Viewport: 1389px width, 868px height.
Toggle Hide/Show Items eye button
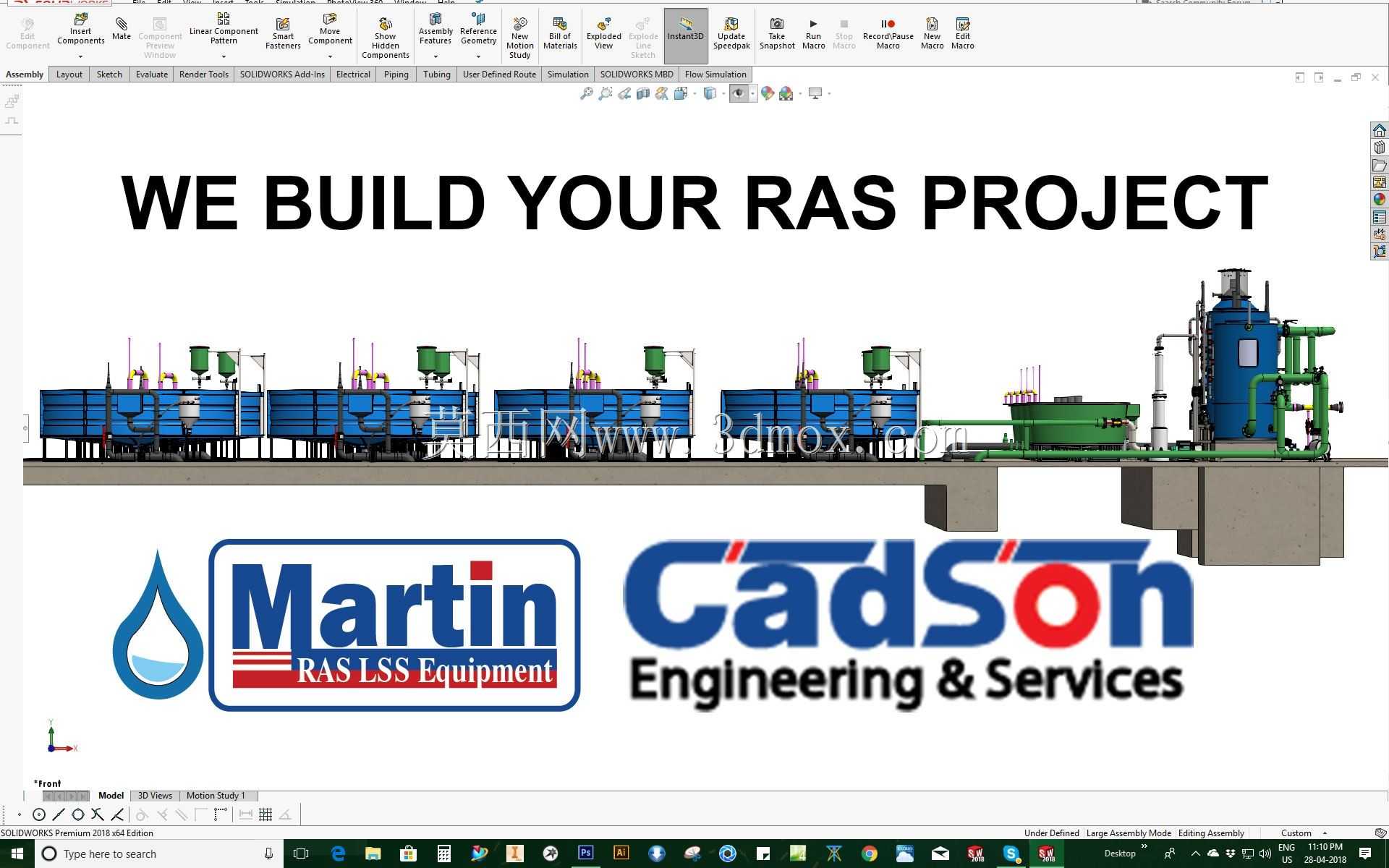click(738, 93)
